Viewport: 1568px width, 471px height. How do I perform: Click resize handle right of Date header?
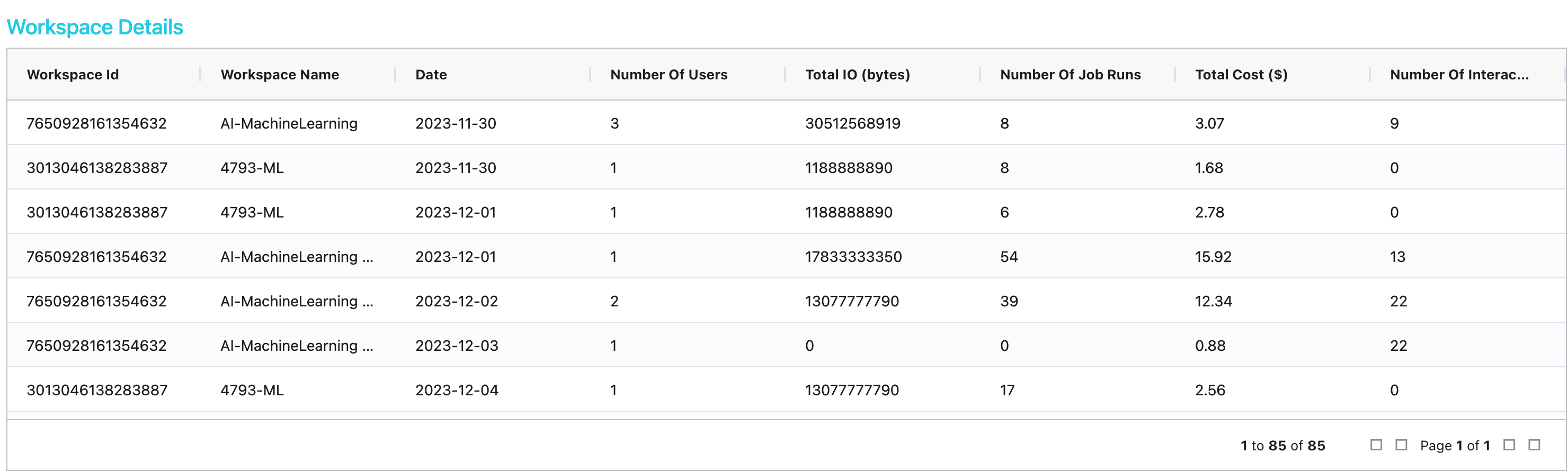pyautogui.click(x=590, y=75)
